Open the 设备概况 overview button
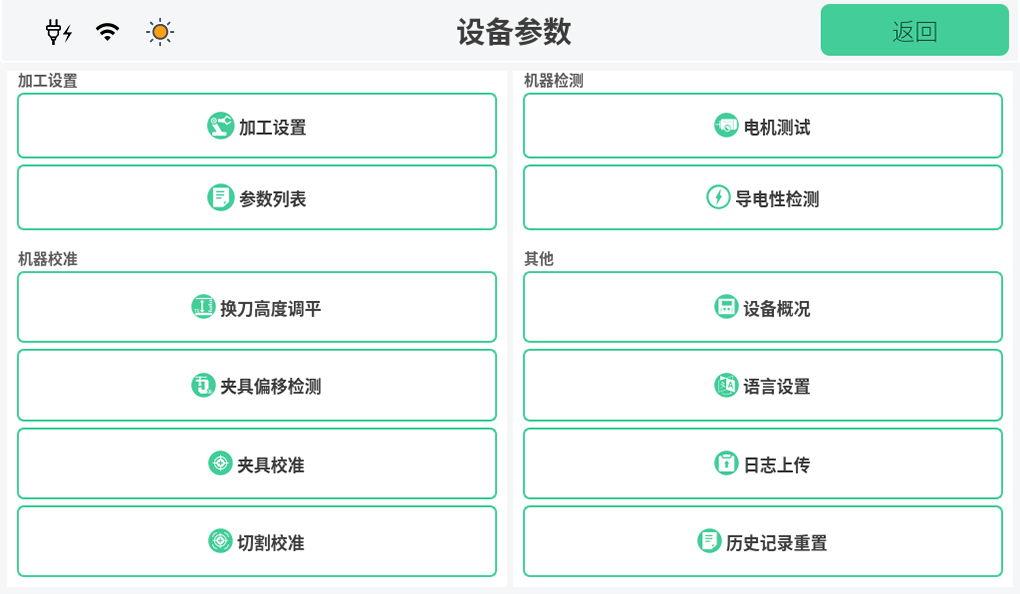This screenshot has height=594, width=1020. point(763,308)
